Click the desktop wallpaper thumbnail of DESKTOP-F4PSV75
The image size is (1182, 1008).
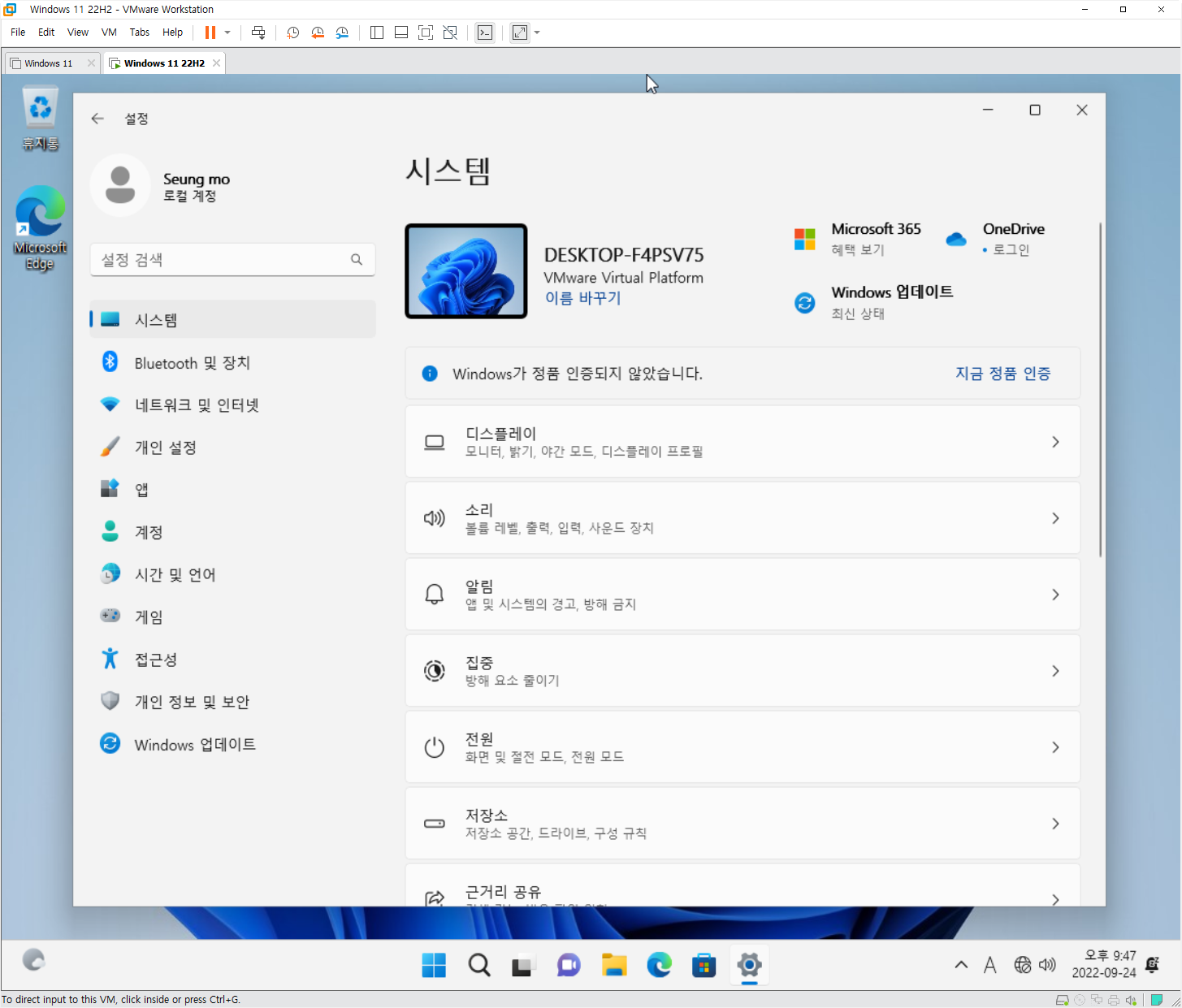pos(466,271)
